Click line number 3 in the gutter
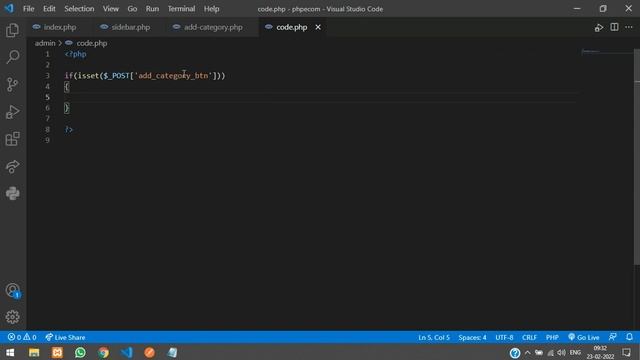Image resolution: width=640 pixels, height=360 pixels. pos(48,76)
